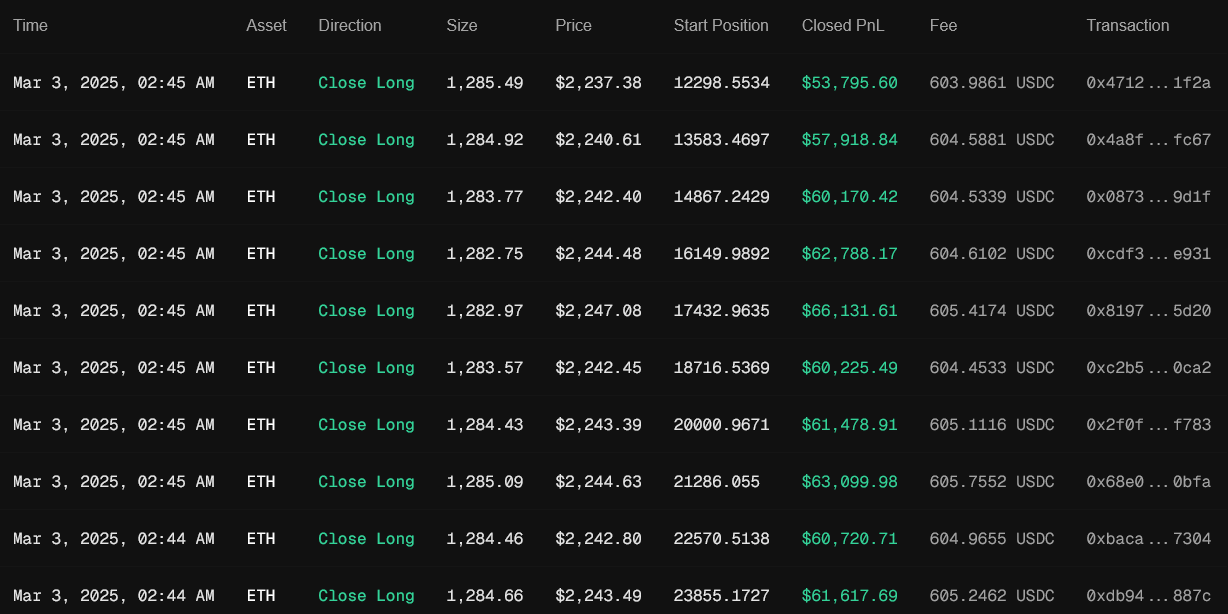This screenshot has width=1228, height=614.
Task: Click the Start Position header
Action: click(x=721, y=26)
